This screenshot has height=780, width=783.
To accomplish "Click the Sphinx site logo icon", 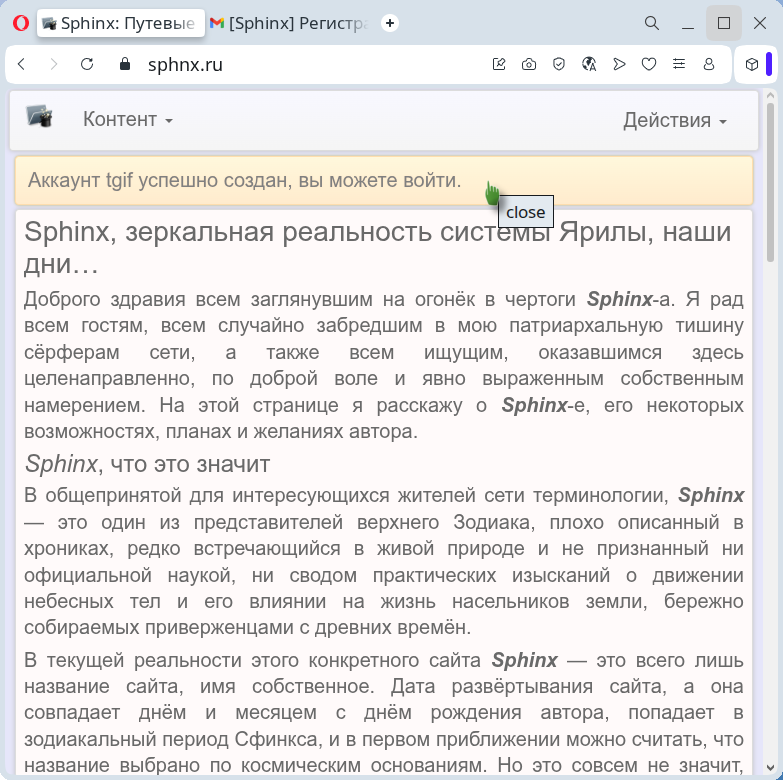I will pyautogui.click(x=39, y=116).
